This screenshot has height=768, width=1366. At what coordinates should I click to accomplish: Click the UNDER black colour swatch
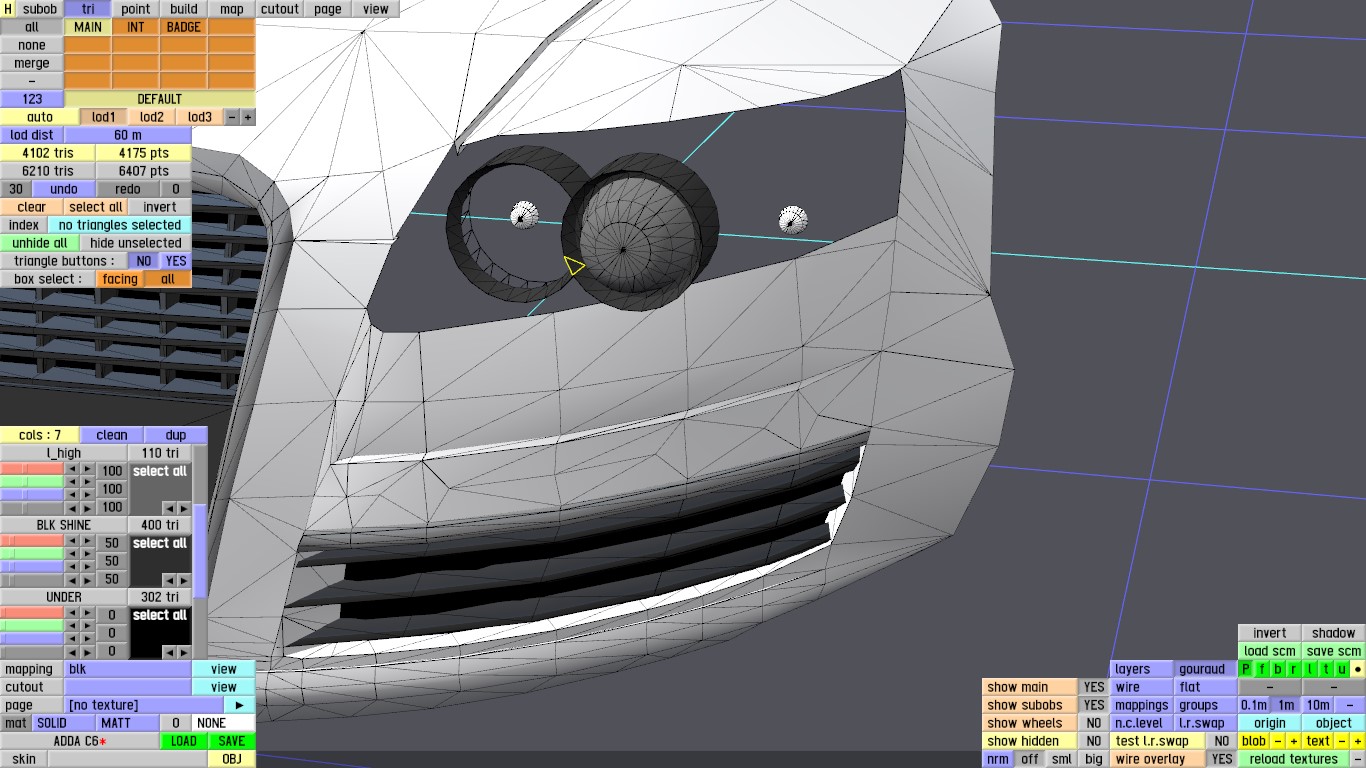pos(160,632)
